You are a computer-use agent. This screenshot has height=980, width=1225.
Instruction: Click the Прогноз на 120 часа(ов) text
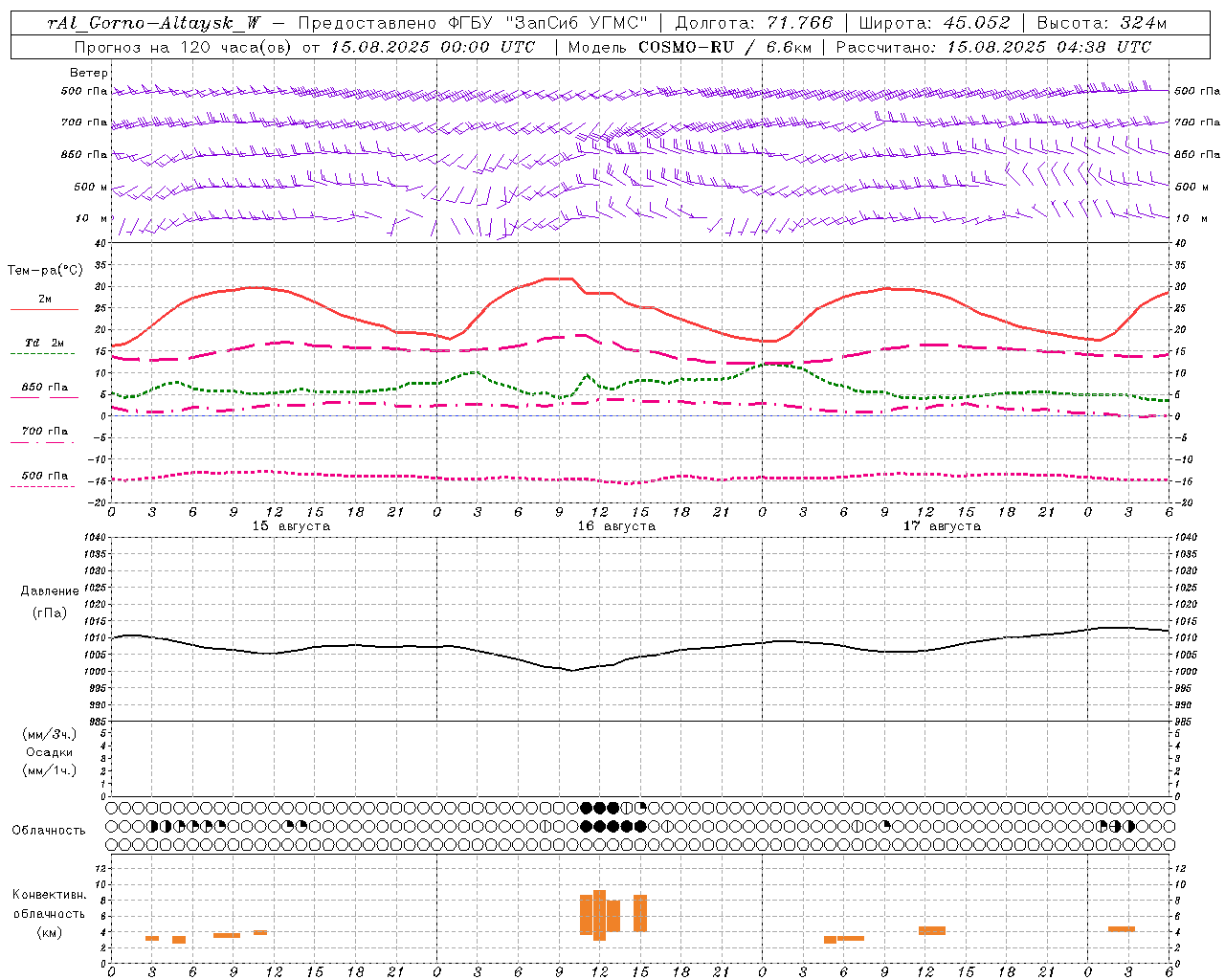click(x=184, y=47)
